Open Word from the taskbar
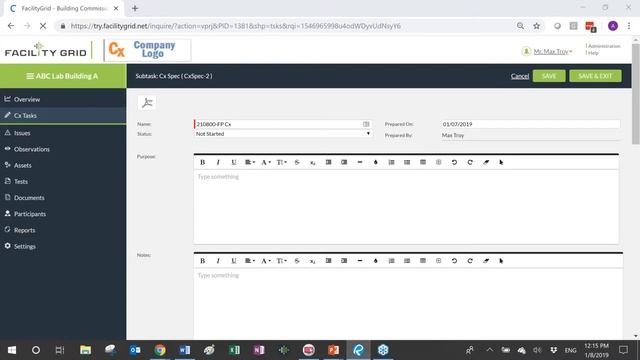The width and height of the screenshot is (640, 360). pos(184,350)
